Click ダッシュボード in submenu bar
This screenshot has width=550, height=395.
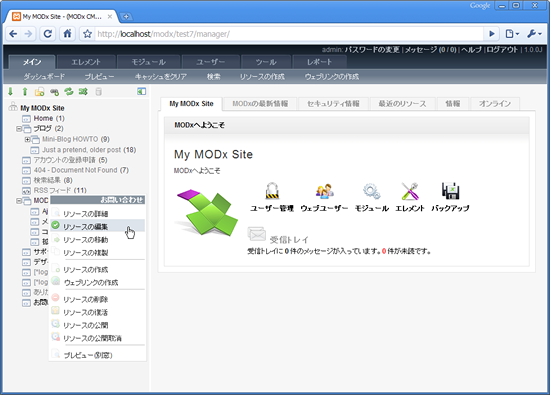(x=44, y=76)
